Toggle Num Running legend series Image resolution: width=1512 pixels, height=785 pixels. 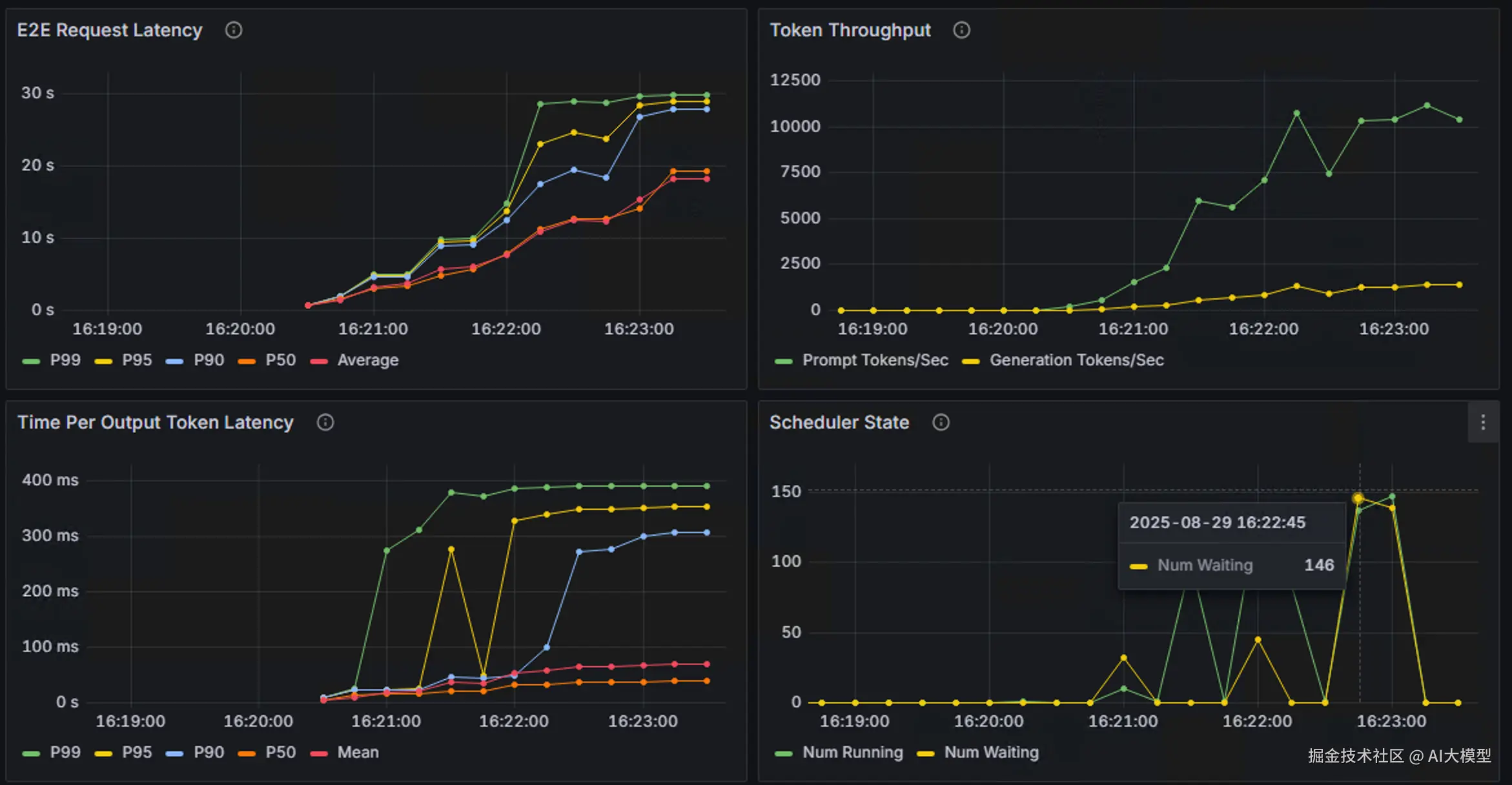click(852, 753)
